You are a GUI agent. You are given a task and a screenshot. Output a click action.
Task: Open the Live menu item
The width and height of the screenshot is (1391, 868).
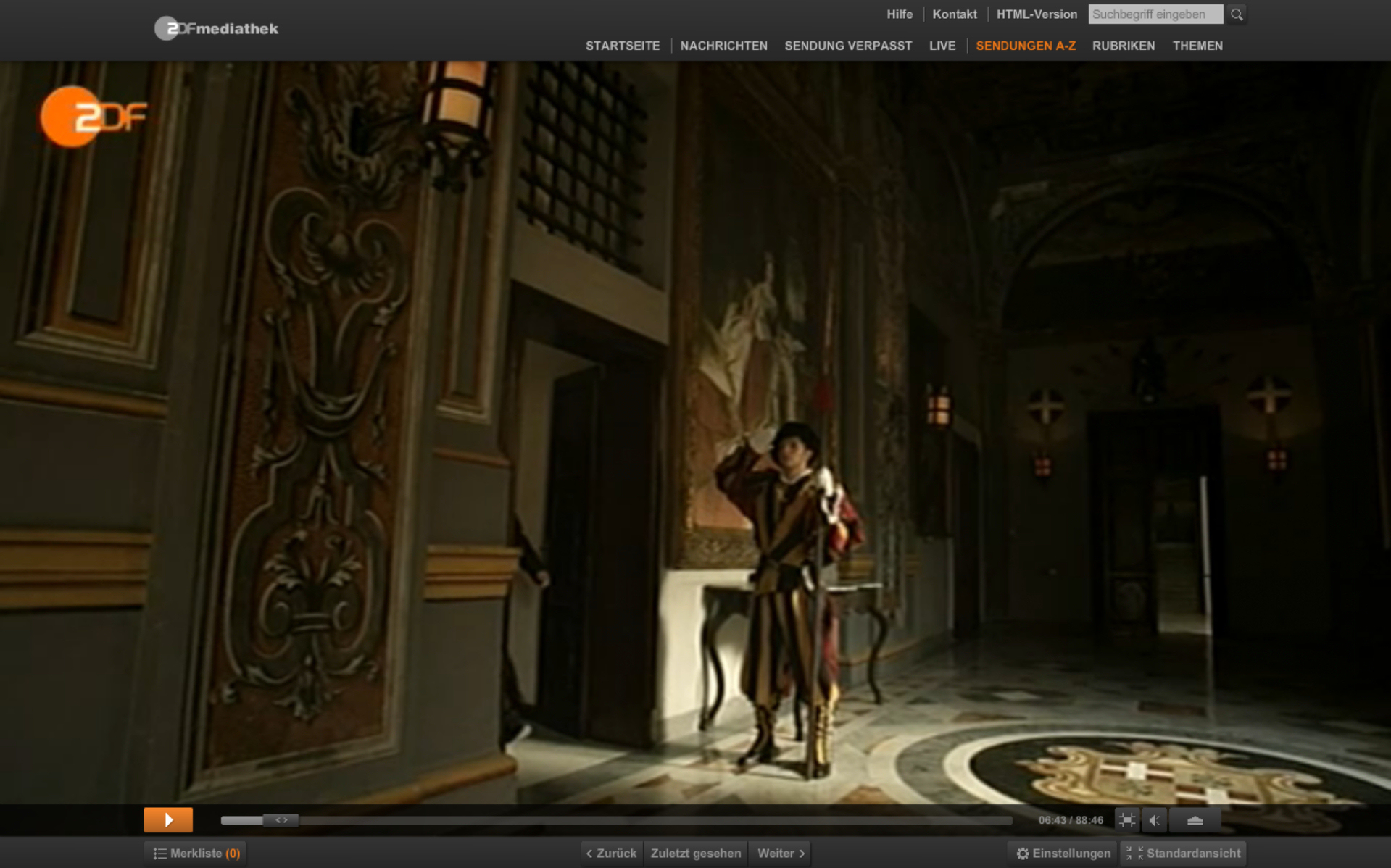pos(942,46)
